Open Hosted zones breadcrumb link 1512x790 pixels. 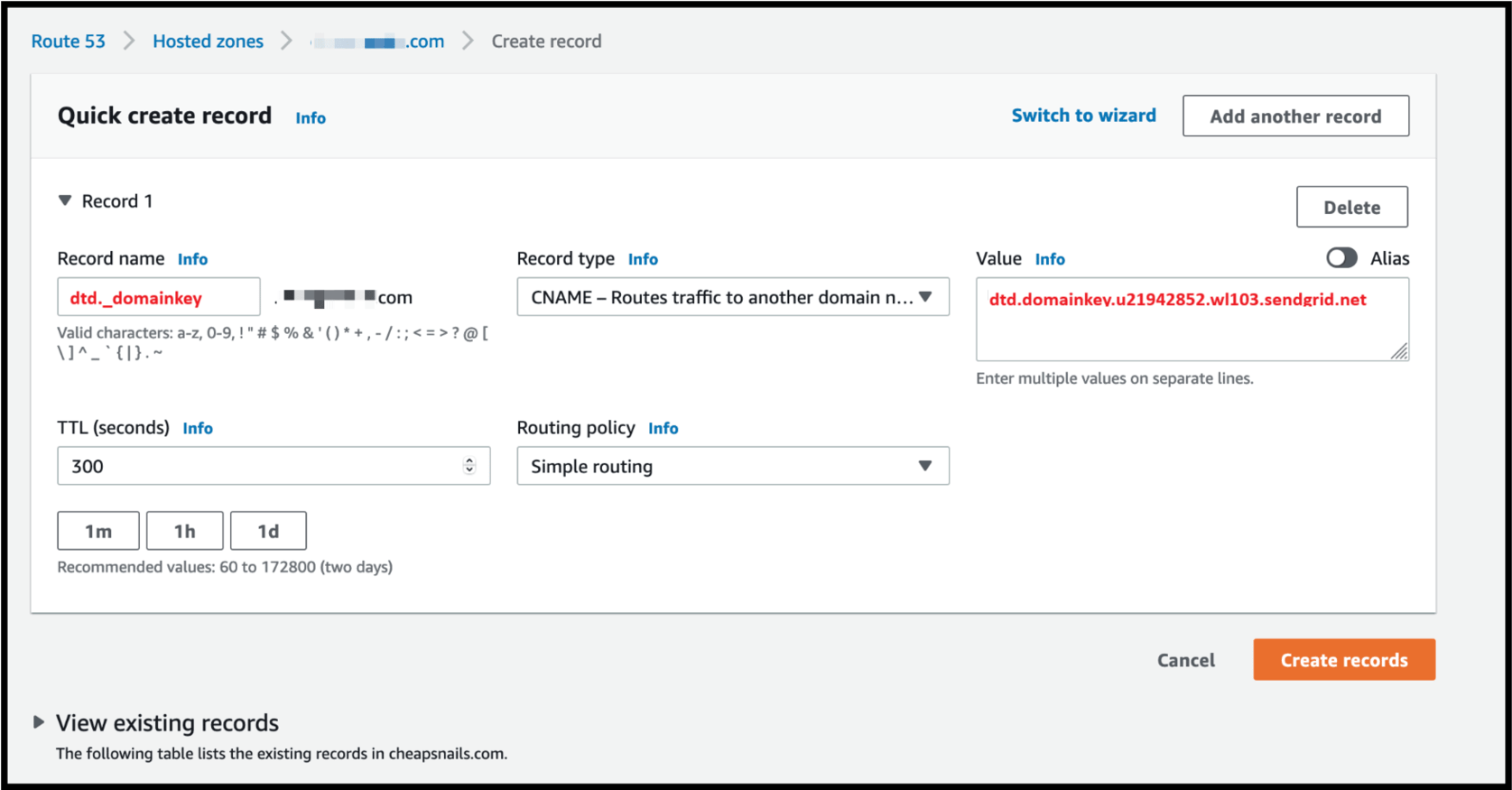click(208, 42)
